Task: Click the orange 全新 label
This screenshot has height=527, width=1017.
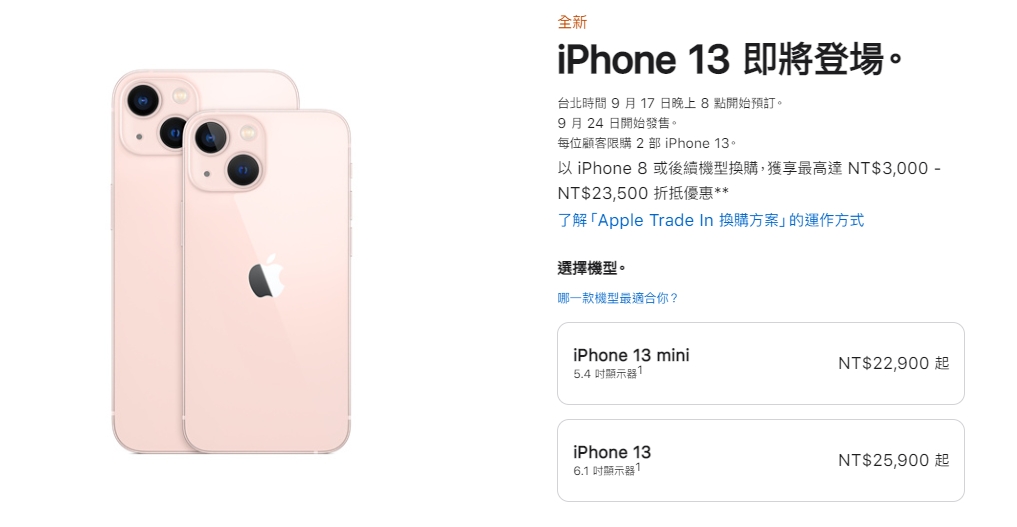Action: (x=572, y=23)
